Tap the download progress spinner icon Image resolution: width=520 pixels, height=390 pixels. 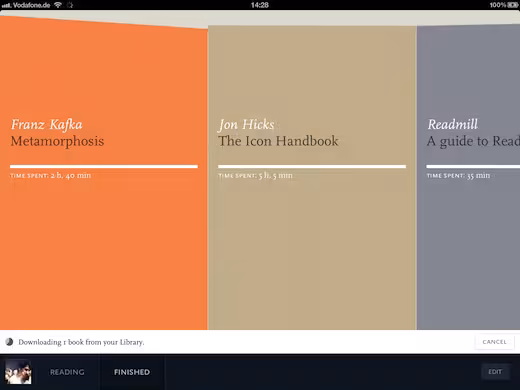click(9, 342)
